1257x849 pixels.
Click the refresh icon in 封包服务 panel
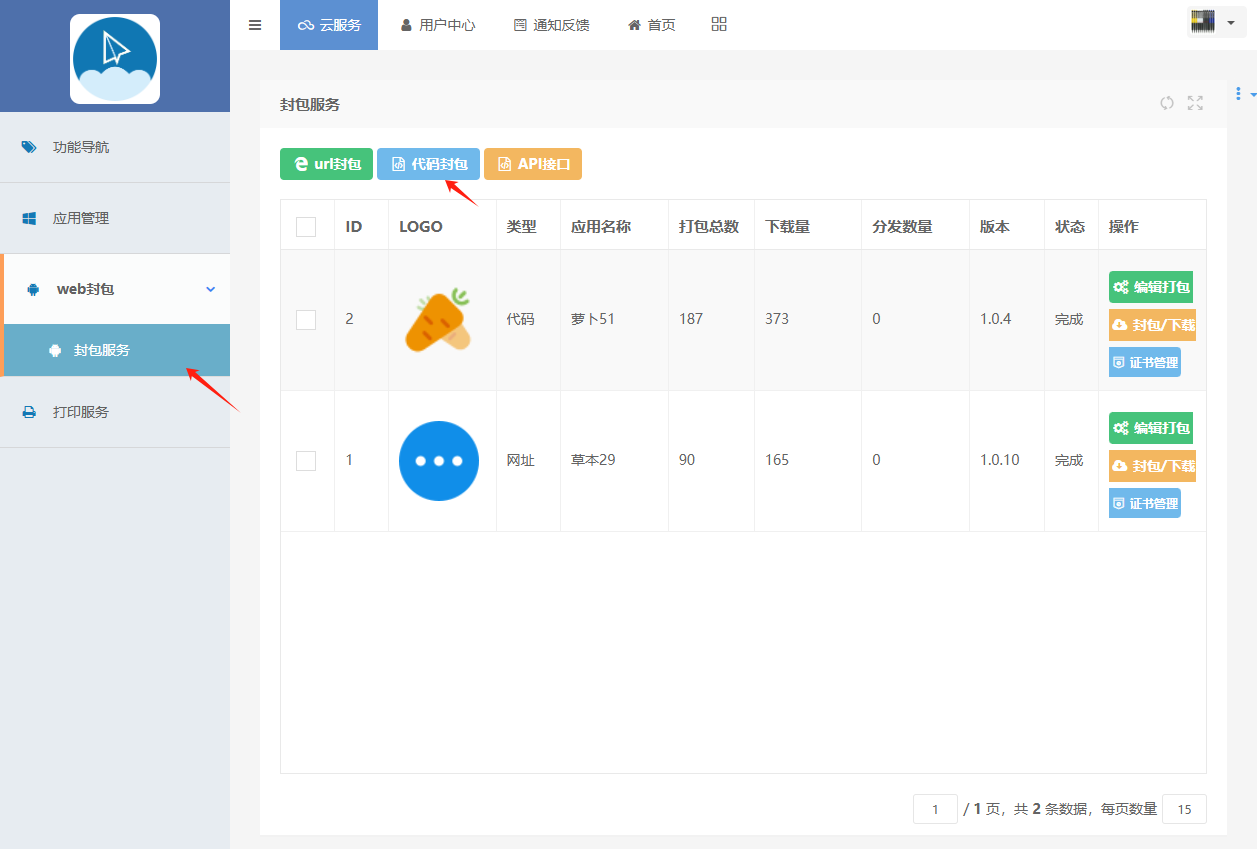click(1166, 103)
